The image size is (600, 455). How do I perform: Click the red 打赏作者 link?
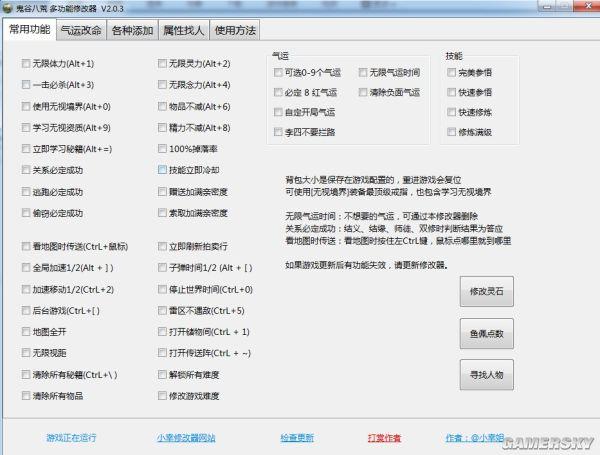pos(384,438)
